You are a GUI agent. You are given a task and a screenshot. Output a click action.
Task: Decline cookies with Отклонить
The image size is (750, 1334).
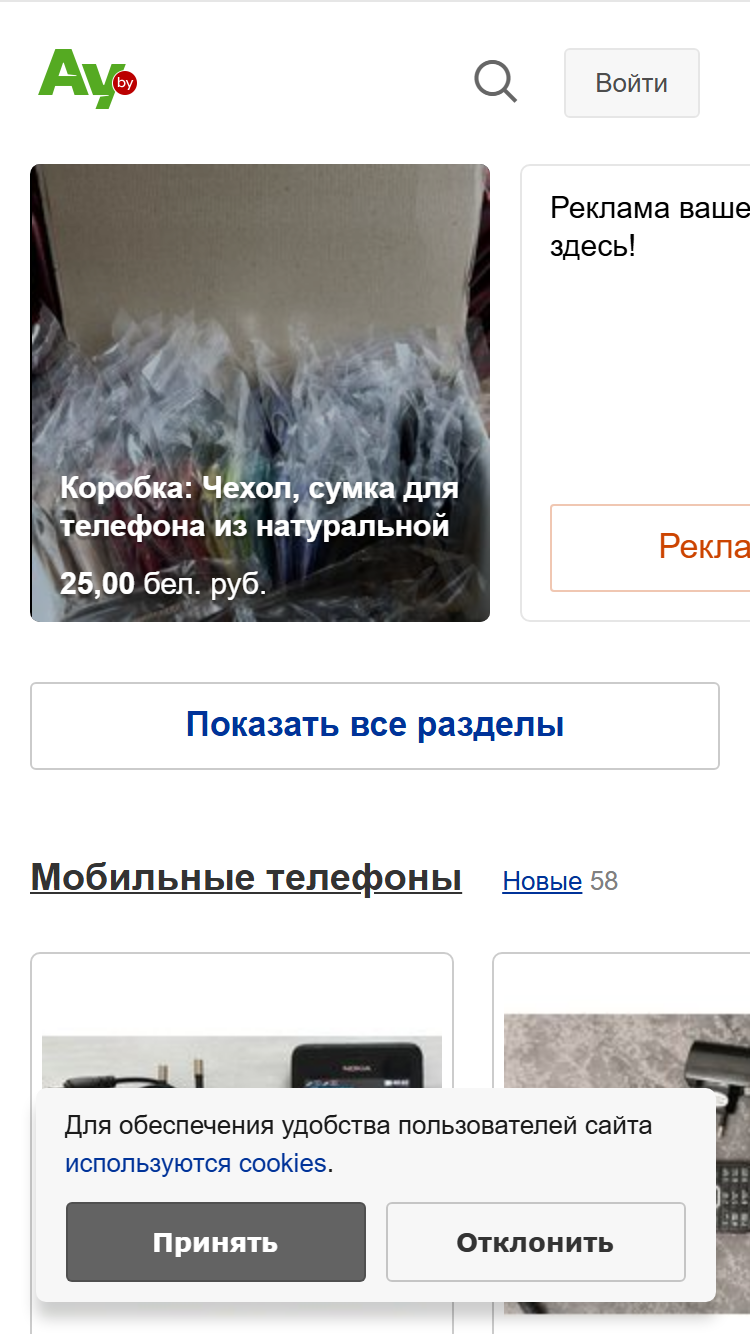(x=535, y=1242)
